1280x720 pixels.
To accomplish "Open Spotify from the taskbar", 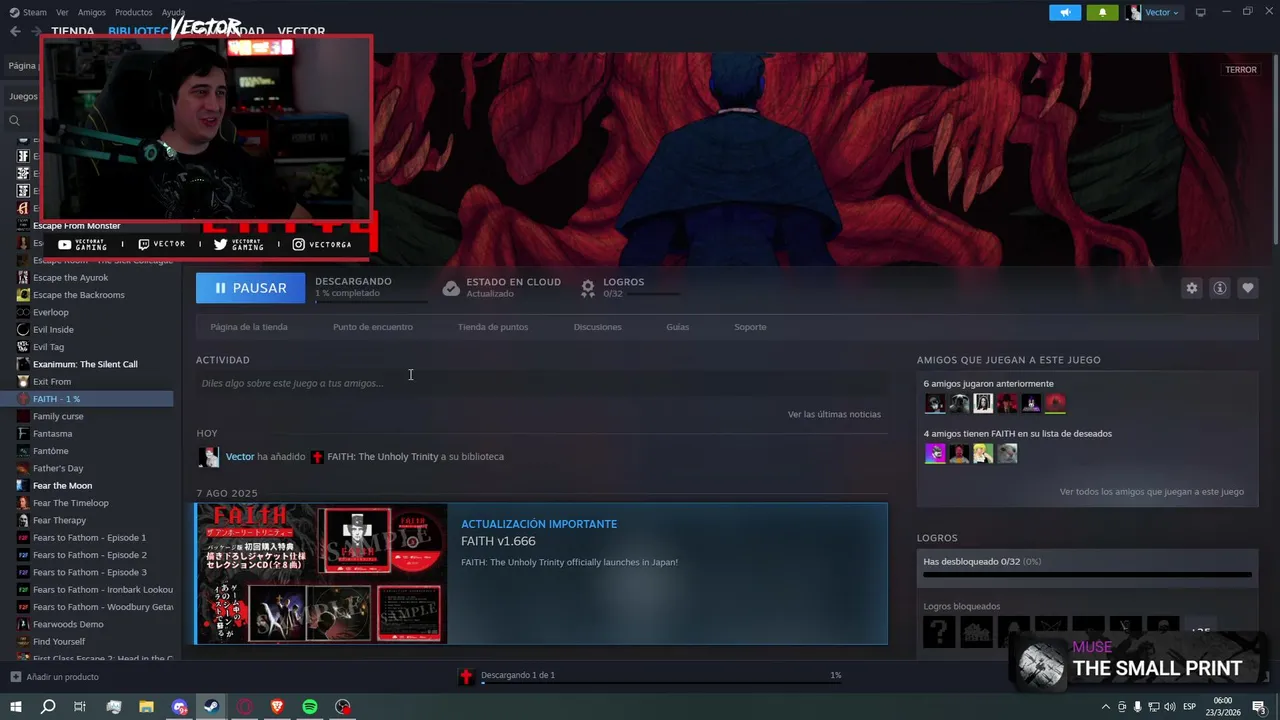I will (310, 707).
